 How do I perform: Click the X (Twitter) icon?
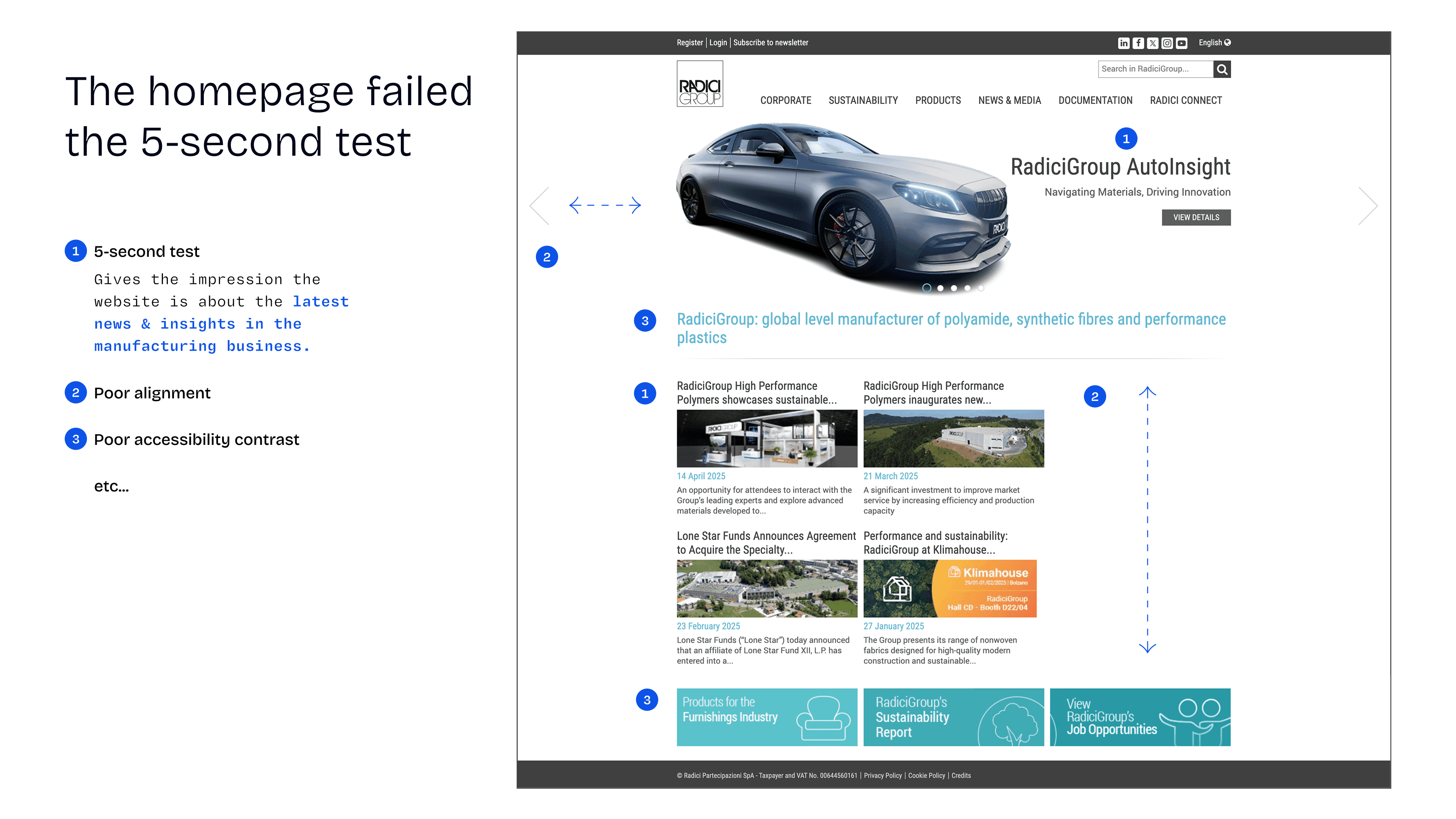(1153, 43)
